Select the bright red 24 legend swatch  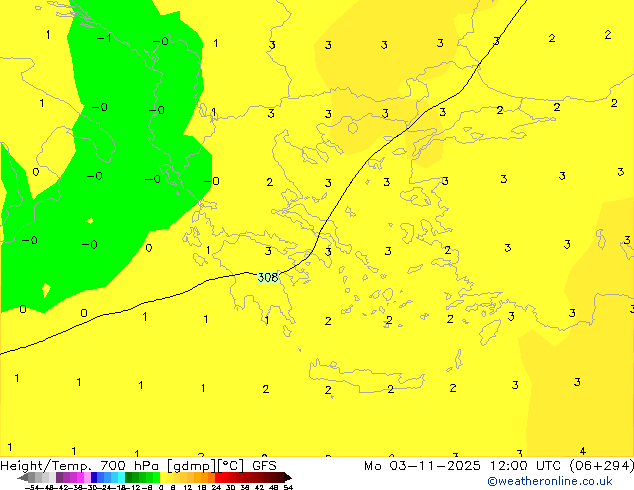point(218,478)
